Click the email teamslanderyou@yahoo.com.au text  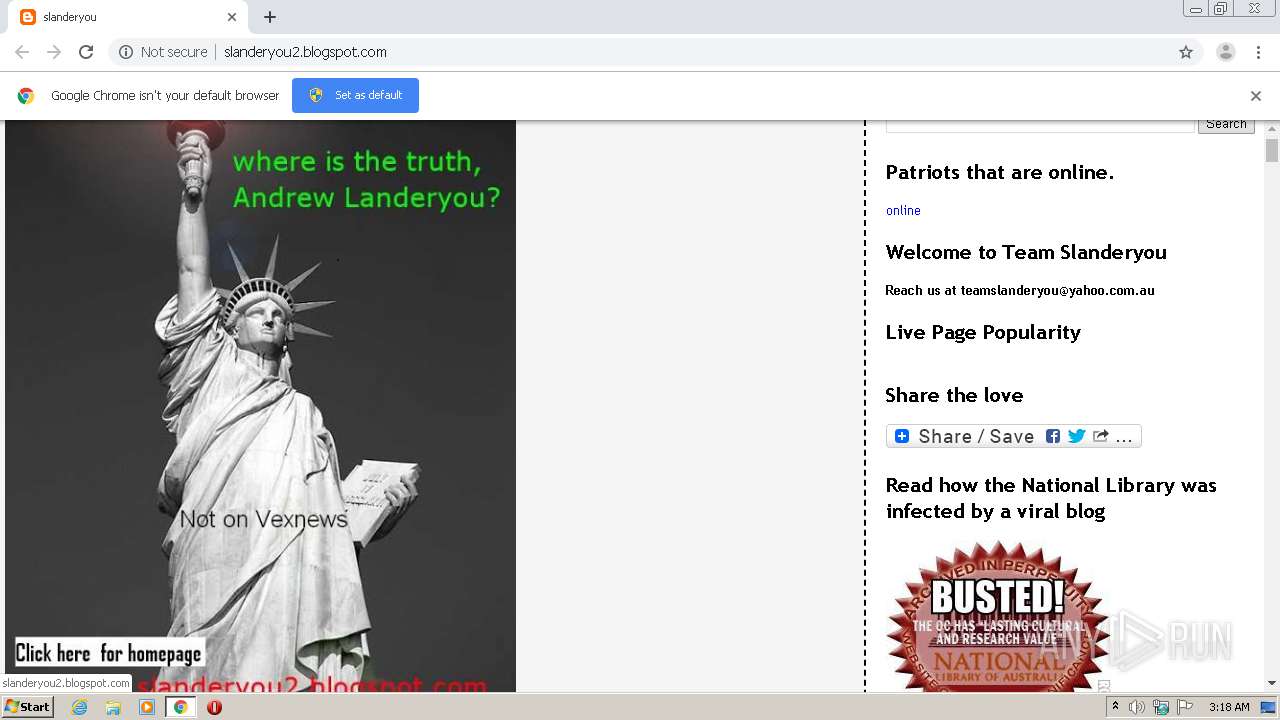pos(1057,290)
